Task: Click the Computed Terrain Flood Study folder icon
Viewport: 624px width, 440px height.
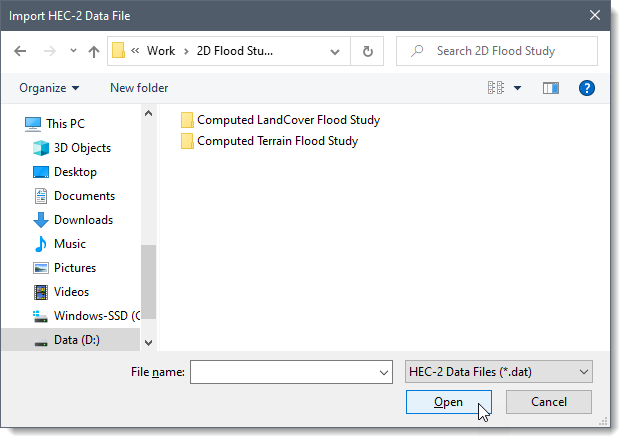Action: pyautogui.click(x=187, y=141)
